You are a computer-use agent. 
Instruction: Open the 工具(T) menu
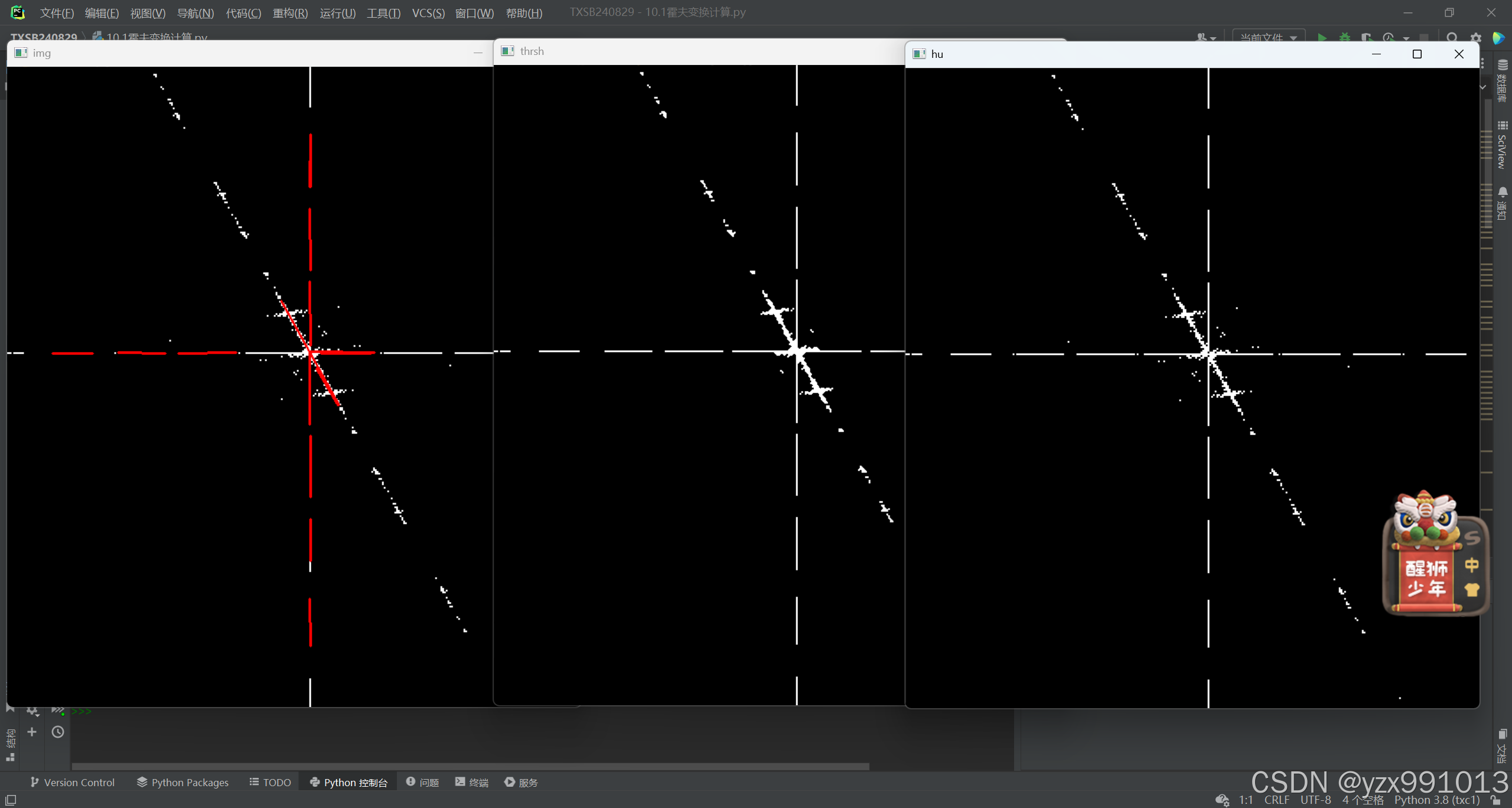click(x=383, y=13)
